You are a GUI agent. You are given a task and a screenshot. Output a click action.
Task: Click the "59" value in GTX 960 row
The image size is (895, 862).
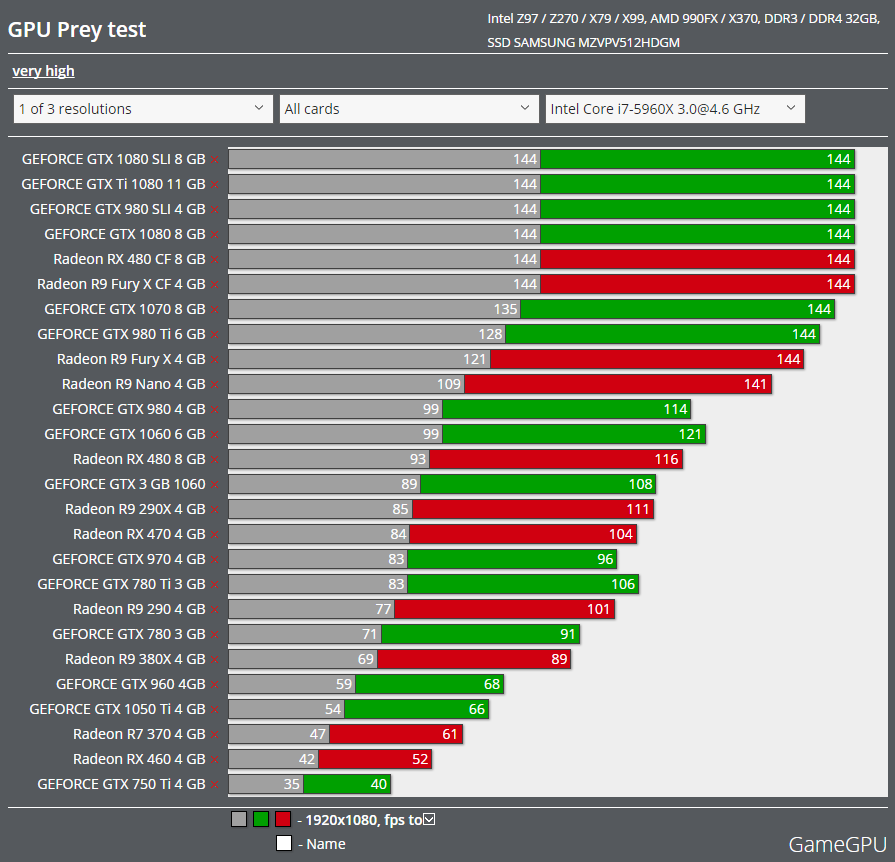[x=344, y=684]
